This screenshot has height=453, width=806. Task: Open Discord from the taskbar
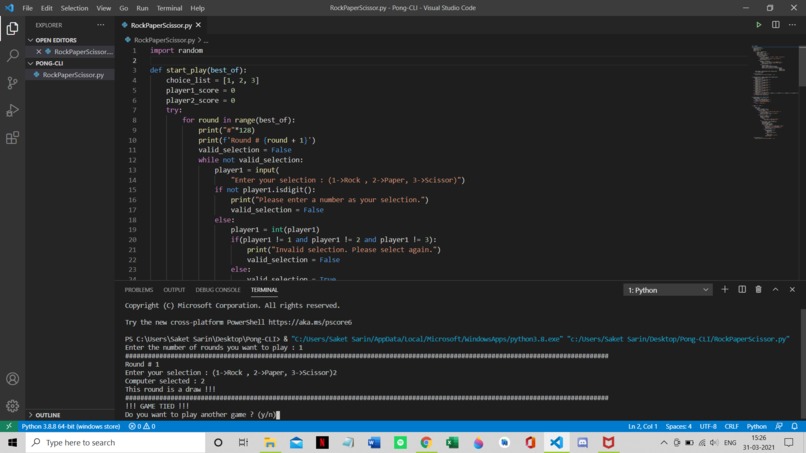pyautogui.click(x=582, y=442)
